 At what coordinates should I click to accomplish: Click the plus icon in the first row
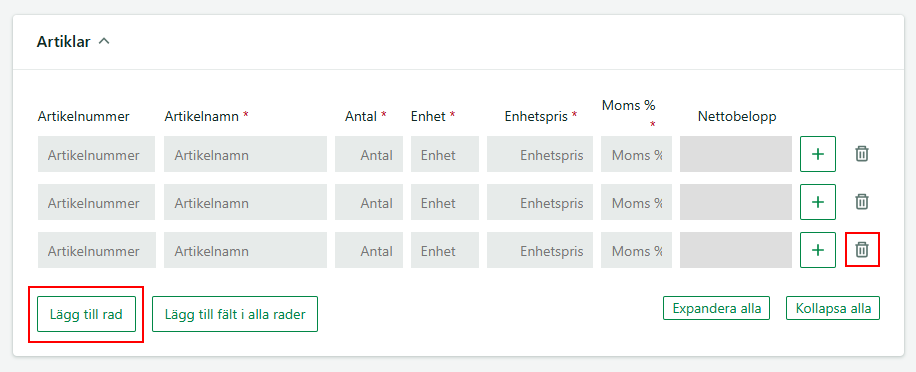818,154
